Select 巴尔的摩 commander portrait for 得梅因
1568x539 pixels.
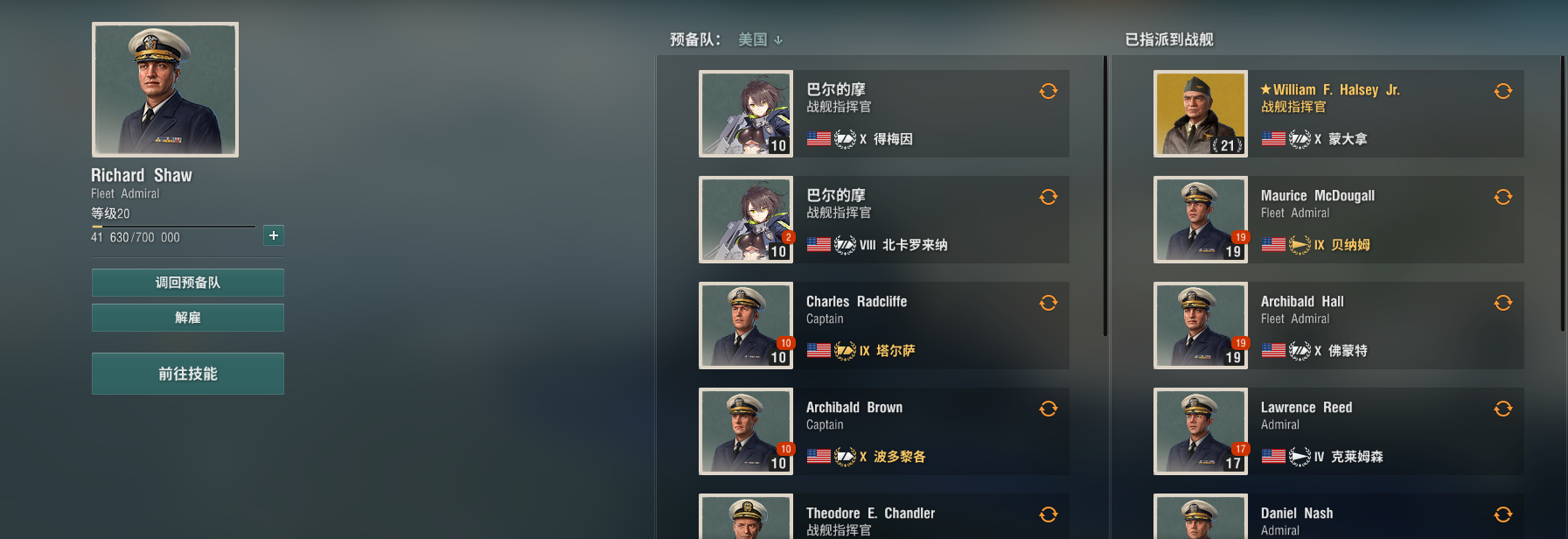pyautogui.click(x=746, y=114)
